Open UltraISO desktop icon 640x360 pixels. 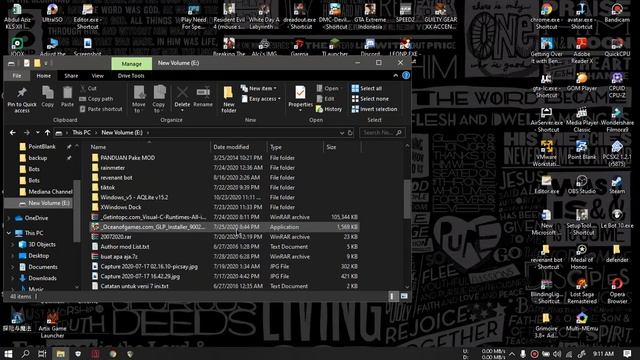tap(52, 13)
